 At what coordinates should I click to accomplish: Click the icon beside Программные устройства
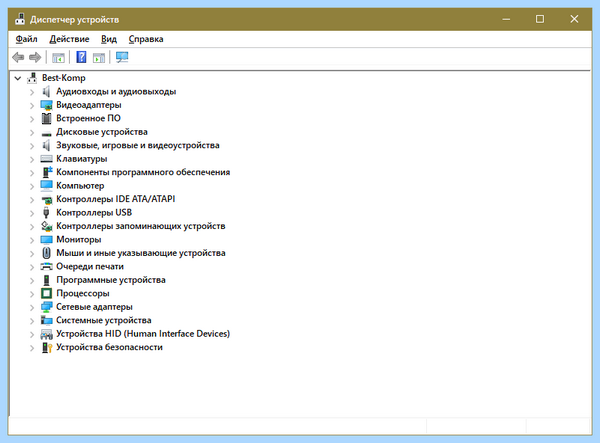point(46,280)
